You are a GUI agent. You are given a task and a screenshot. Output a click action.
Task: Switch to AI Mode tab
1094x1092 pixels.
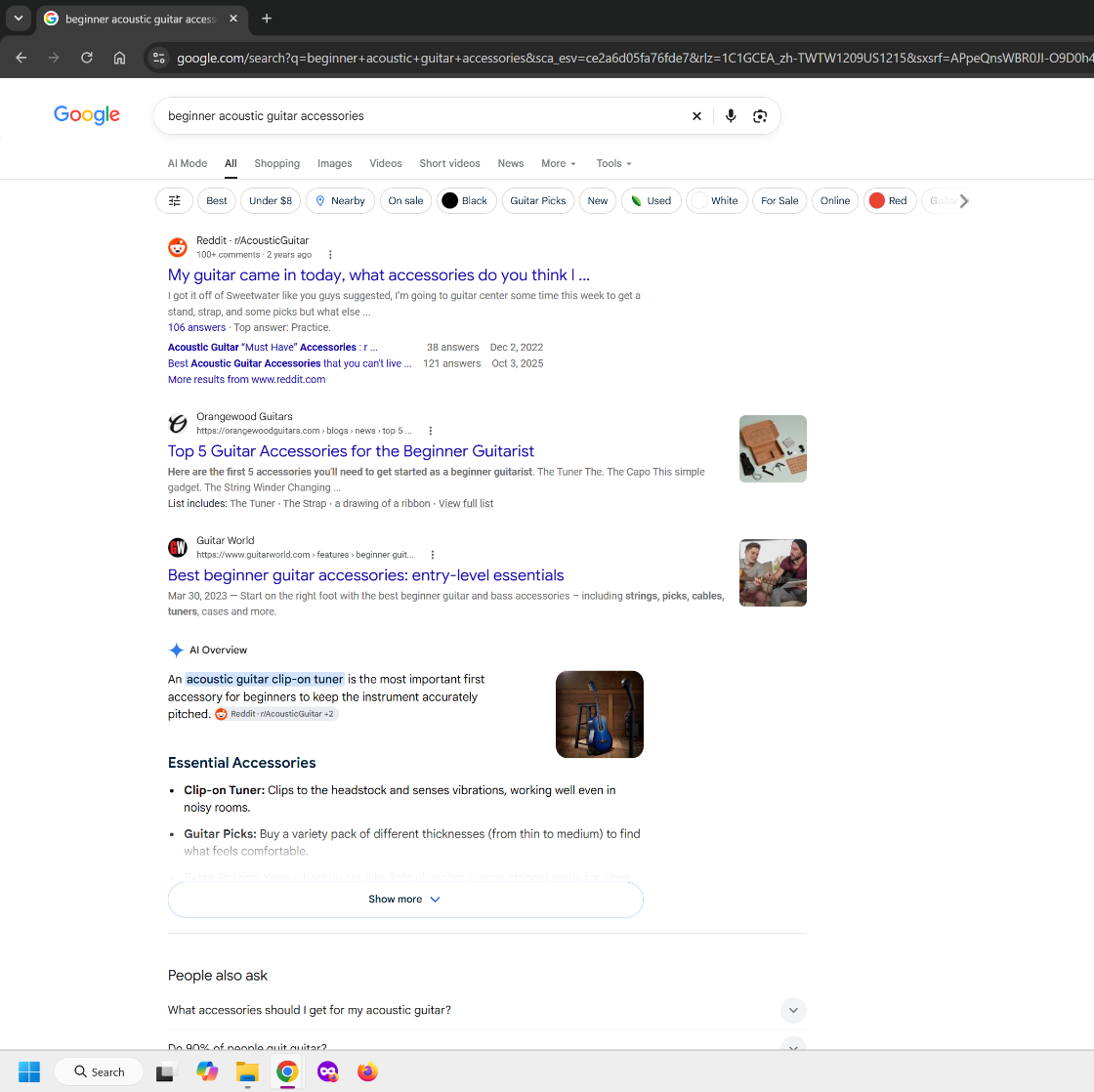(x=187, y=163)
